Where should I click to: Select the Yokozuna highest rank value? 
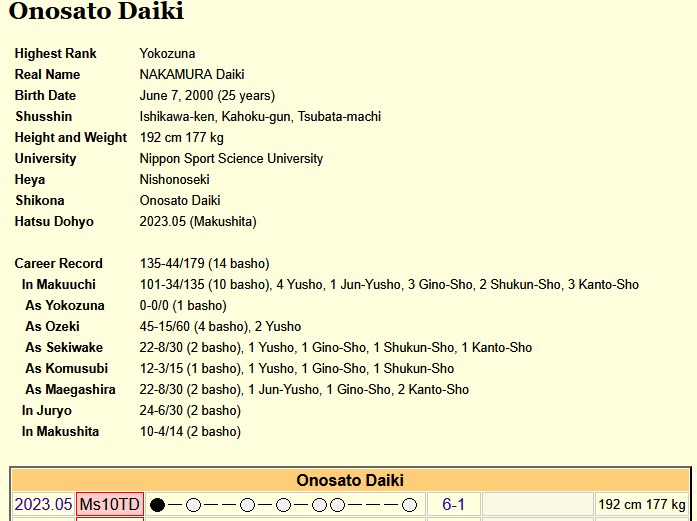(167, 53)
